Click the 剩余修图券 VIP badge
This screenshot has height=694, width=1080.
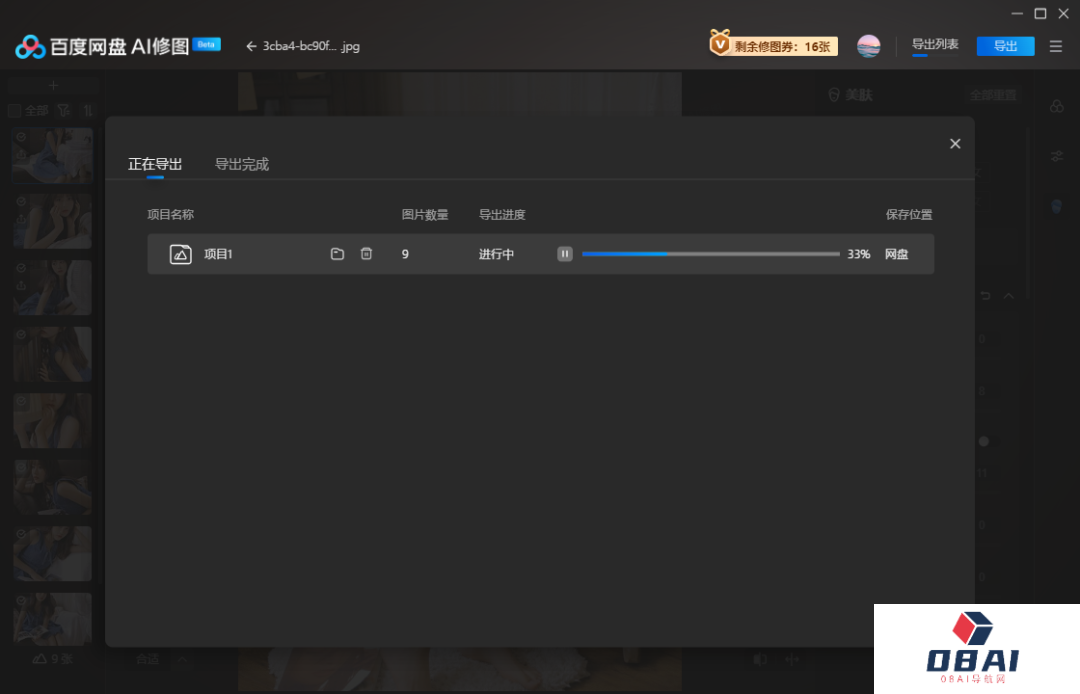773,46
